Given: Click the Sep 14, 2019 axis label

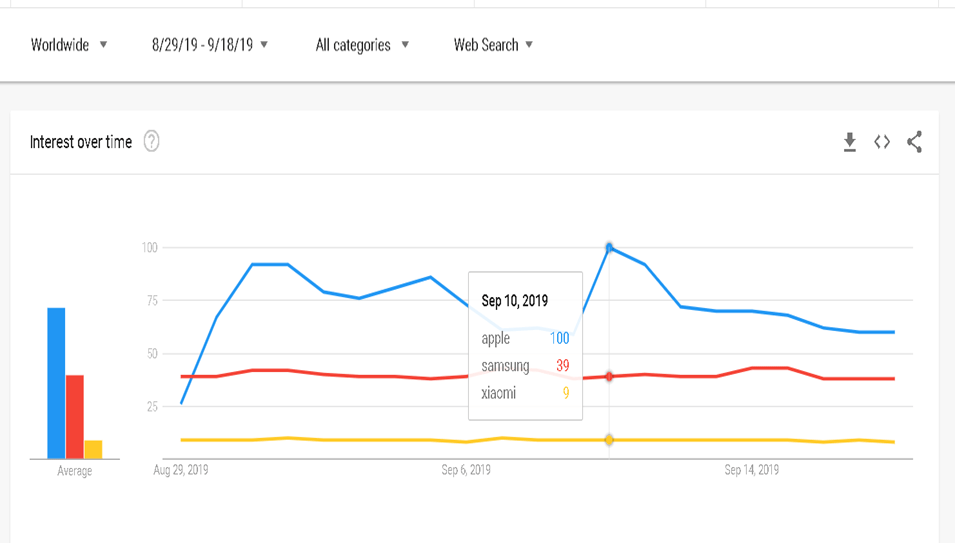Looking at the screenshot, I should coord(751,470).
